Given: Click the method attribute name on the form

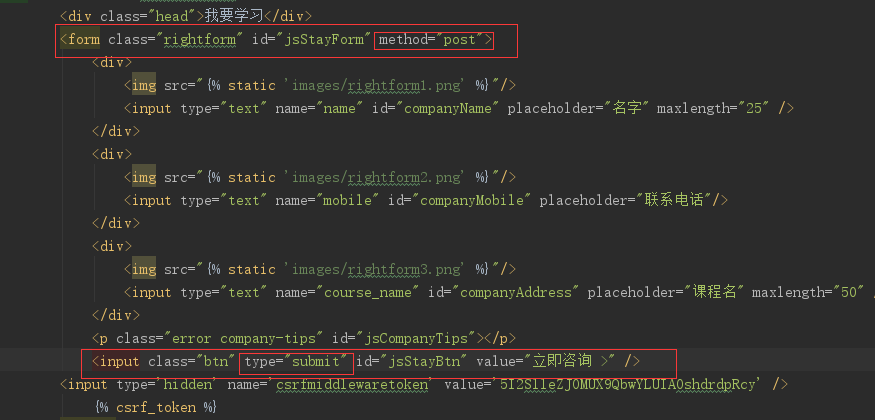Looking at the screenshot, I should click(403, 40).
